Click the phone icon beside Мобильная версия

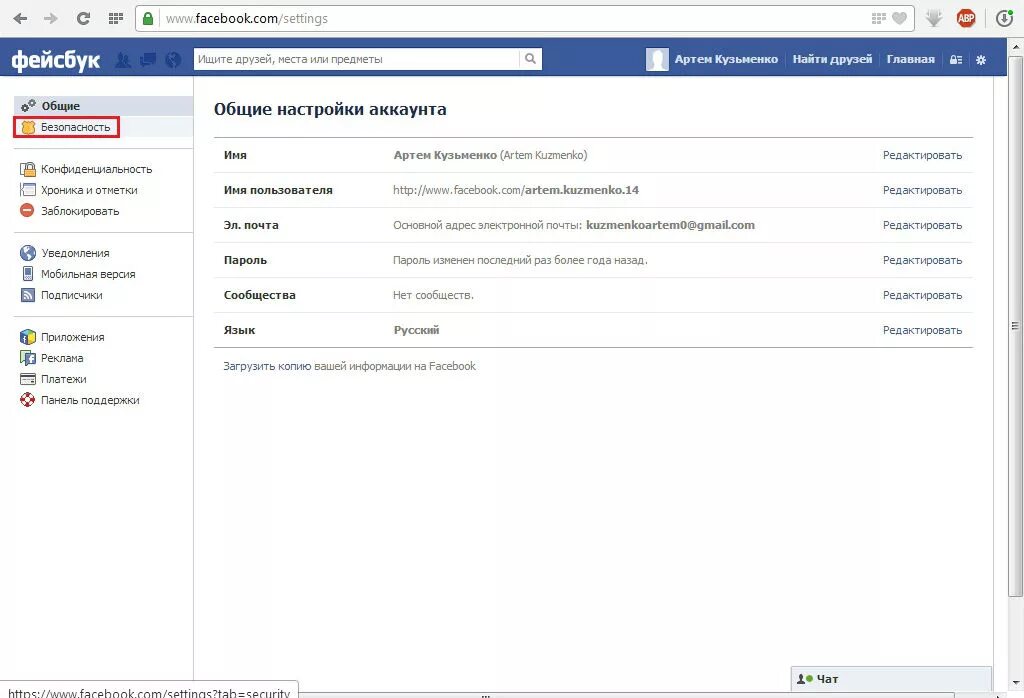[x=27, y=274]
